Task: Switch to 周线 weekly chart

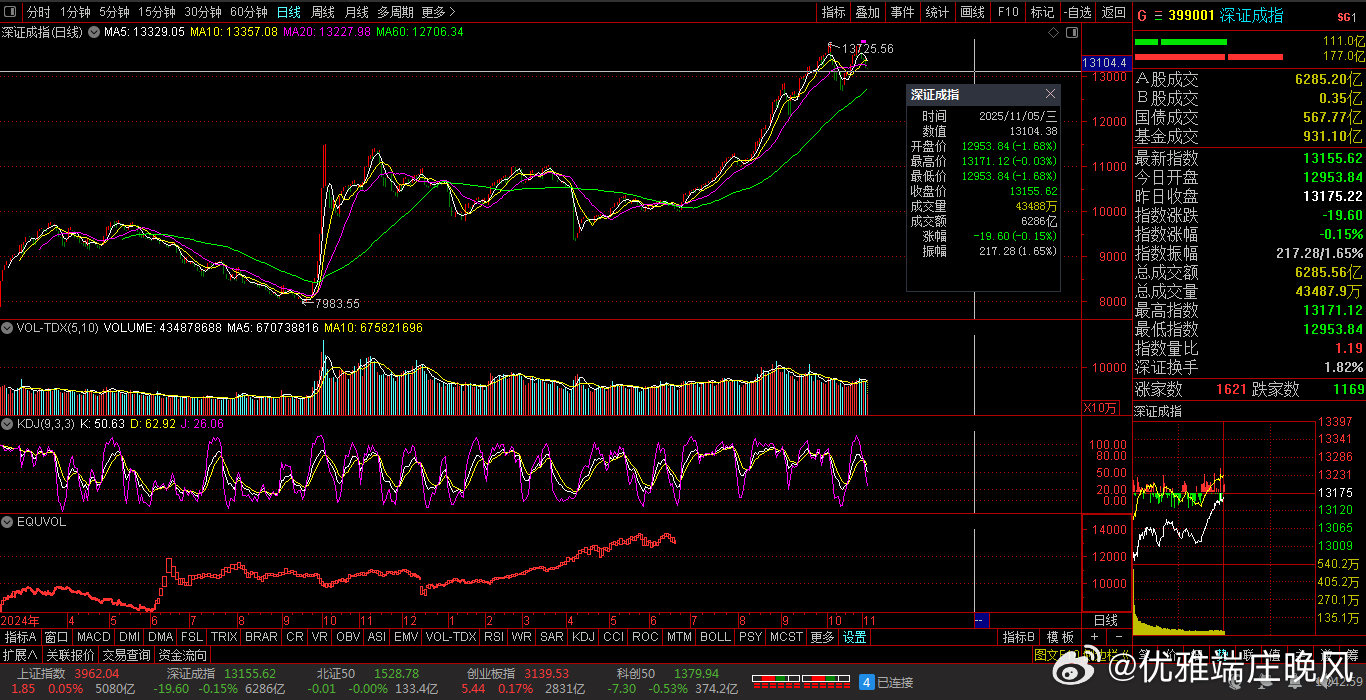Action: (323, 12)
